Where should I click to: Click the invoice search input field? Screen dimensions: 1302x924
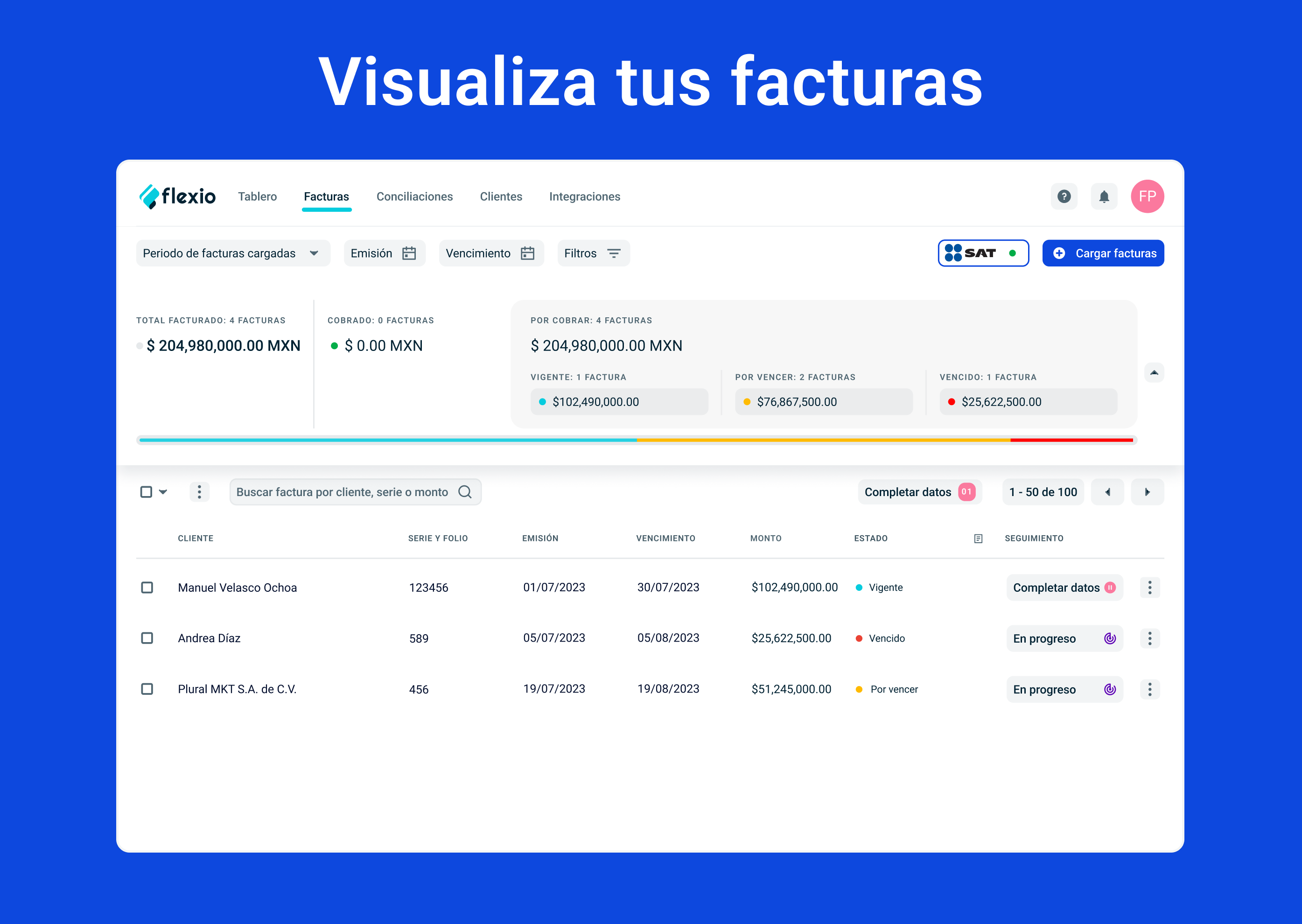pos(341,491)
